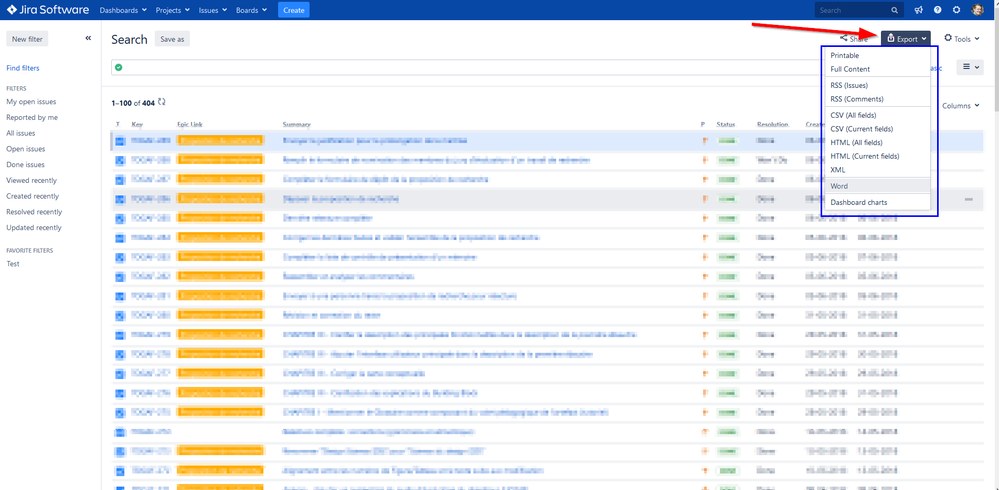This screenshot has width=999, height=490.
Task: Choose RSS (Issues) export option
Action: 877,85
